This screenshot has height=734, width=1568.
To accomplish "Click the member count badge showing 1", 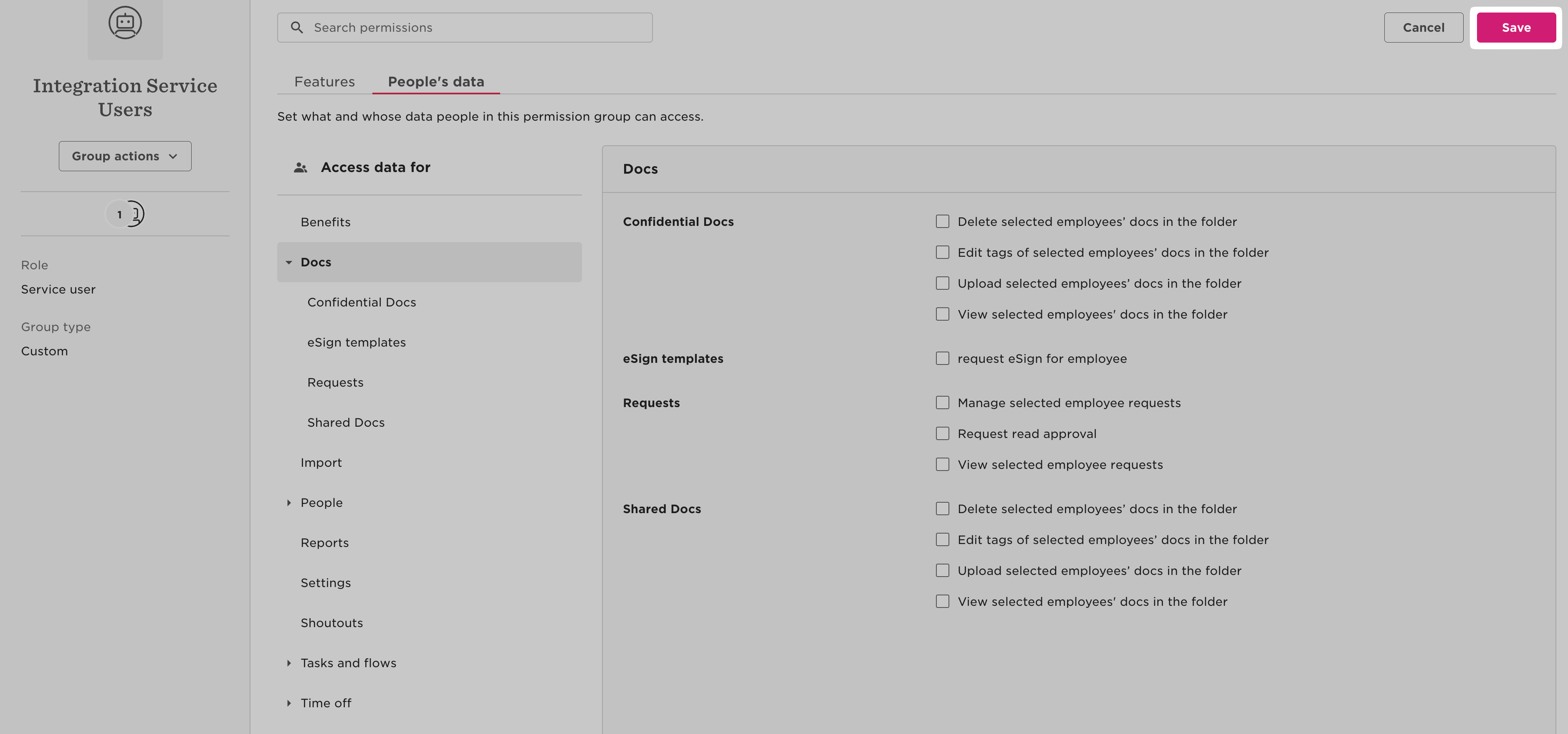I will [120, 214].
